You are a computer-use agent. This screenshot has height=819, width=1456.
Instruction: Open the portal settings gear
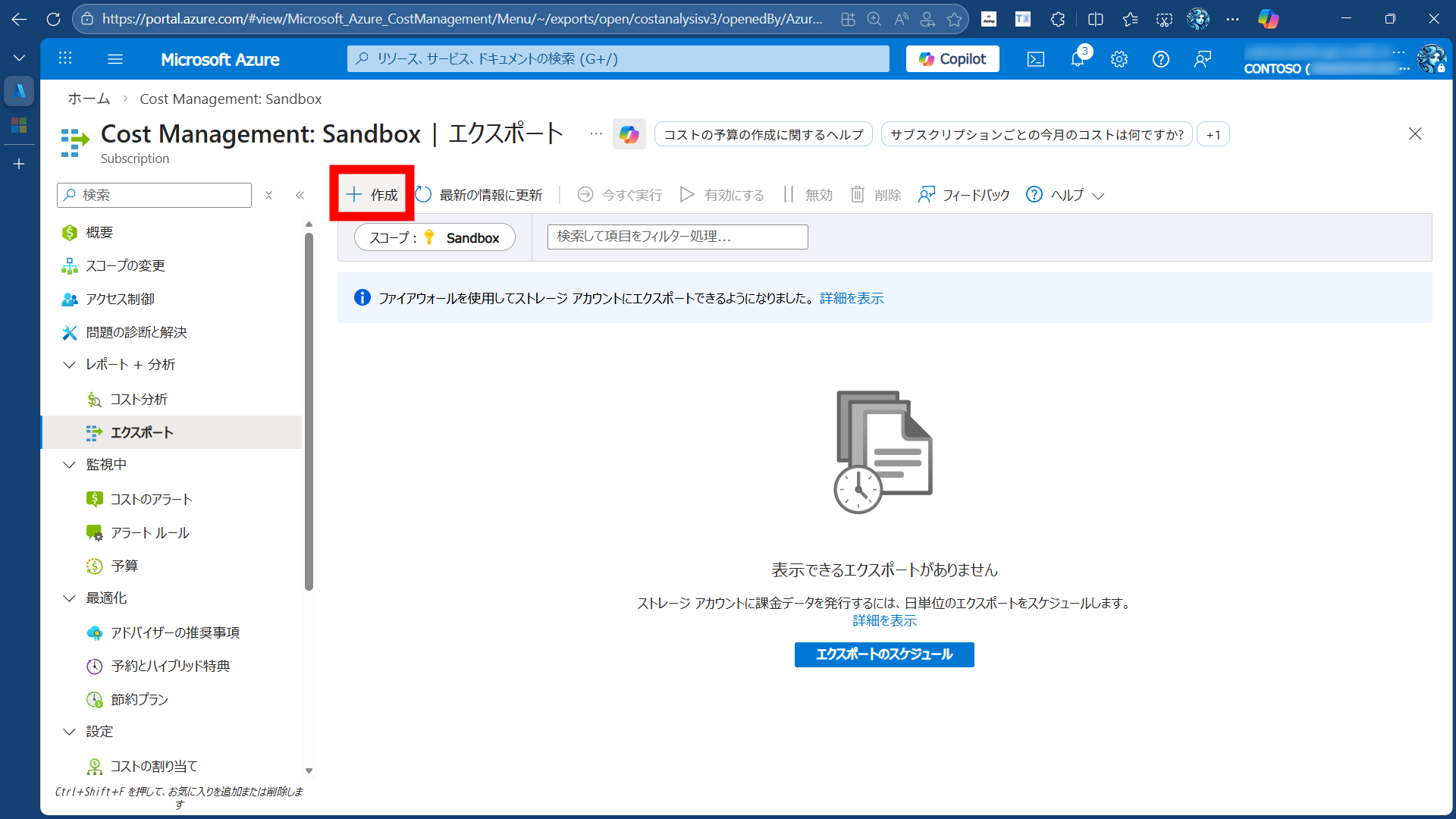[1119, 58]
